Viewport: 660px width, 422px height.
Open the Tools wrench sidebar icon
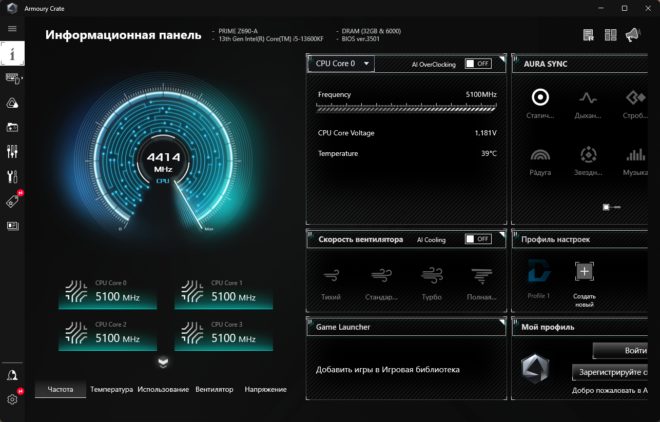coord(12,176)
